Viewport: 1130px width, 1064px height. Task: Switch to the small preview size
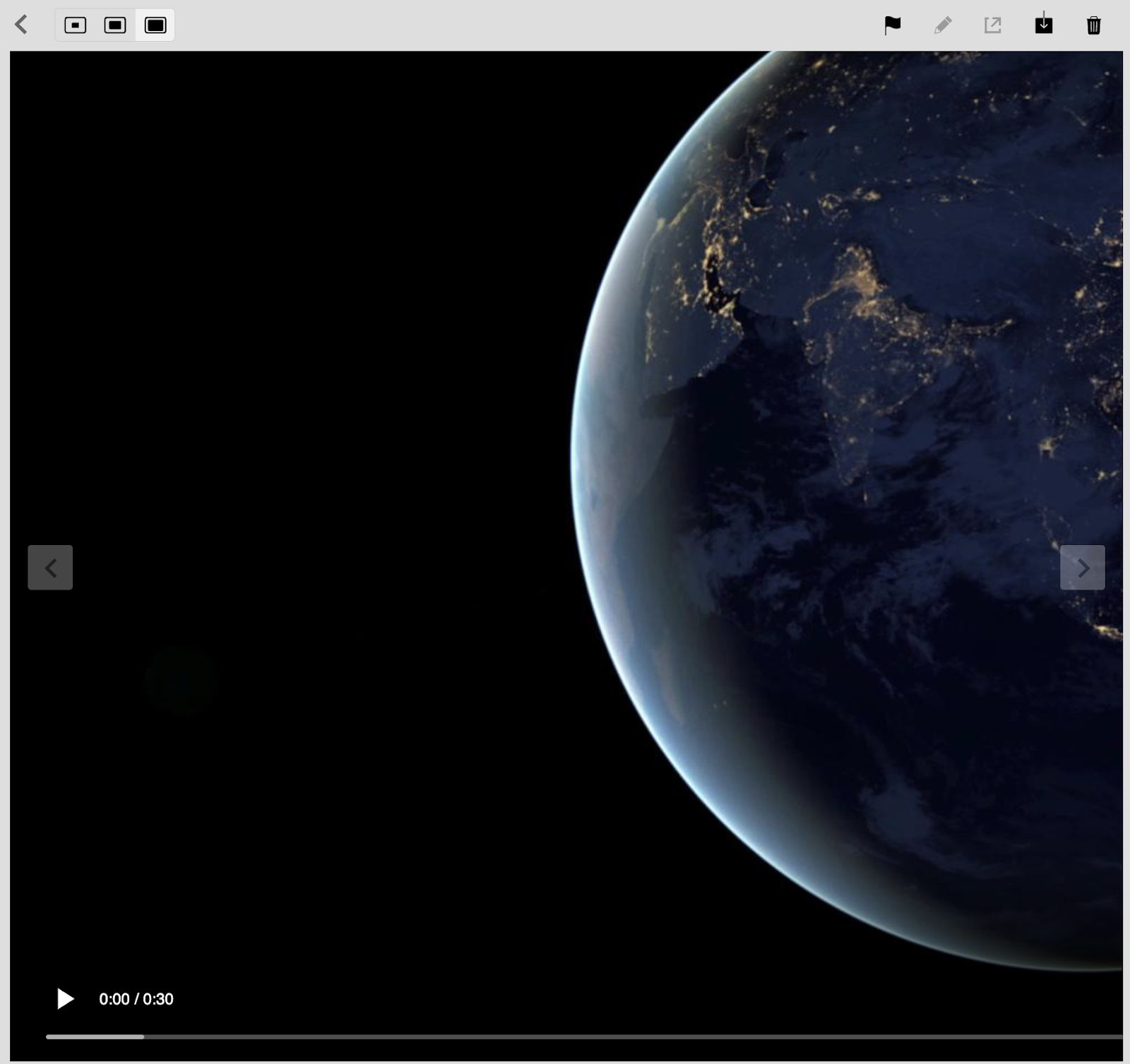pos(76,25)
